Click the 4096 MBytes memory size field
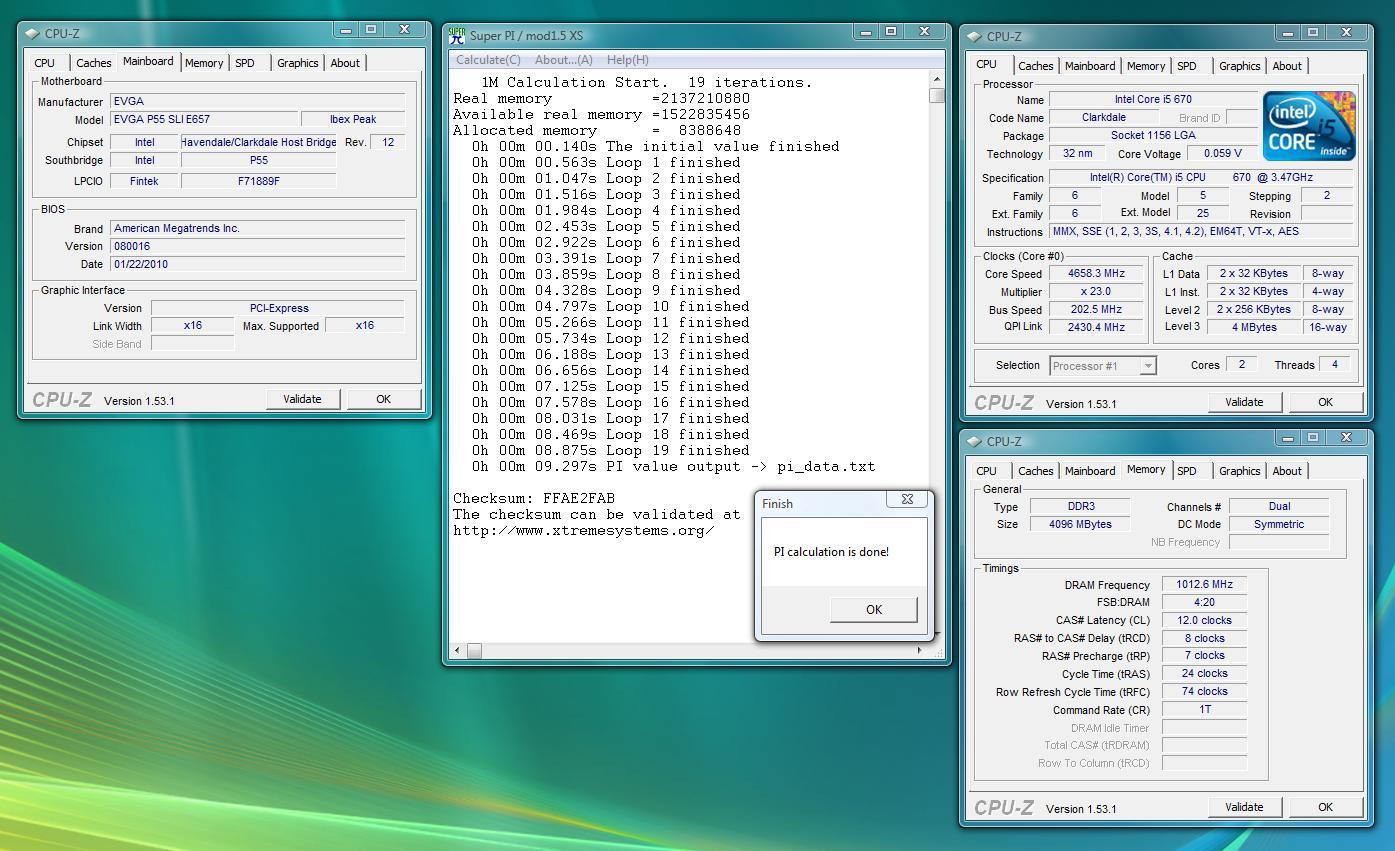Image resolution: width=1395 pixels, height=851 pixels. tap(1078, 524)
